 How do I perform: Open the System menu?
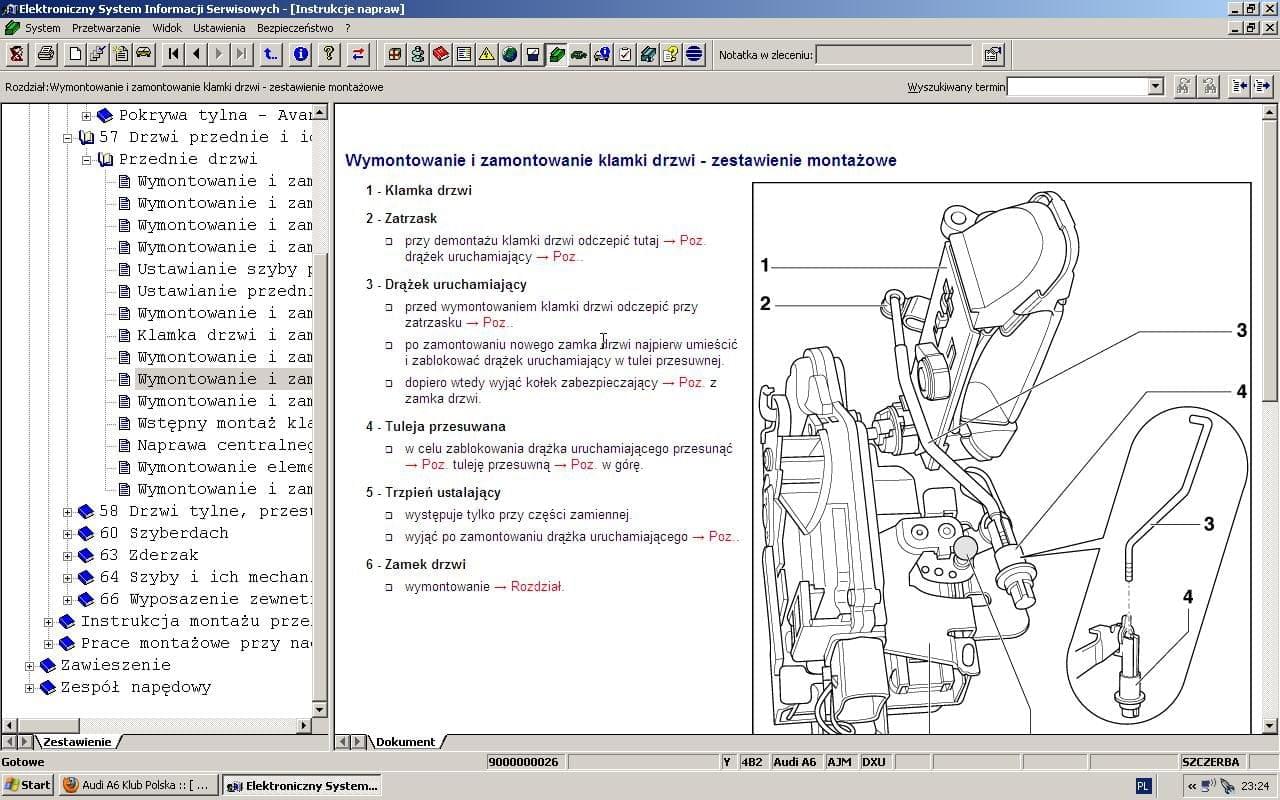click(43, 28)
